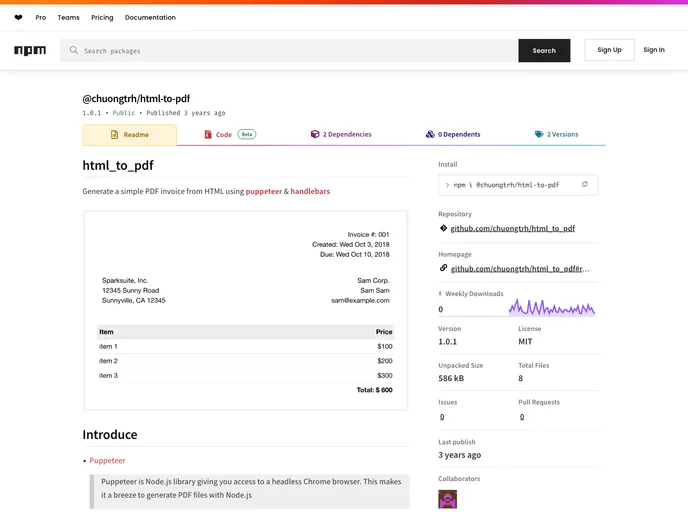Open the Pricing menu item

click(x=102, y=18)
